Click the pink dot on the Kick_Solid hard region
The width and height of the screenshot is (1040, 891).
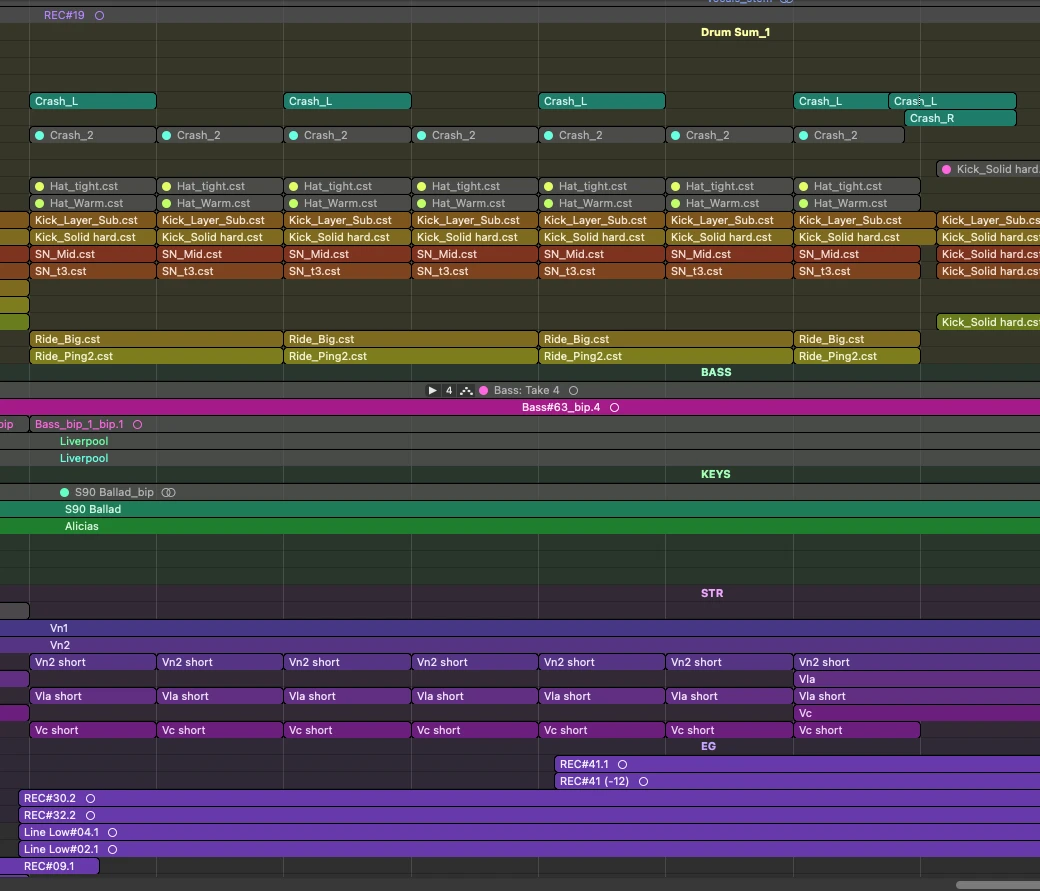point(946,169)
